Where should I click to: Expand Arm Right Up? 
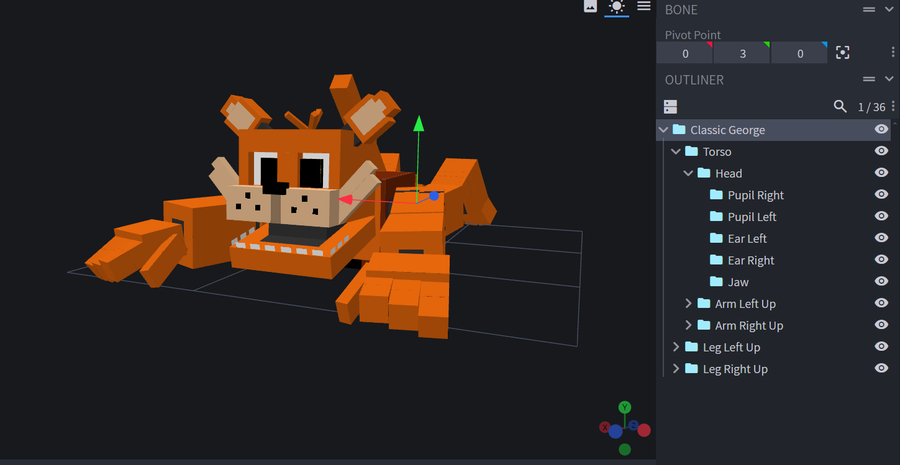(x=688, y=325)
